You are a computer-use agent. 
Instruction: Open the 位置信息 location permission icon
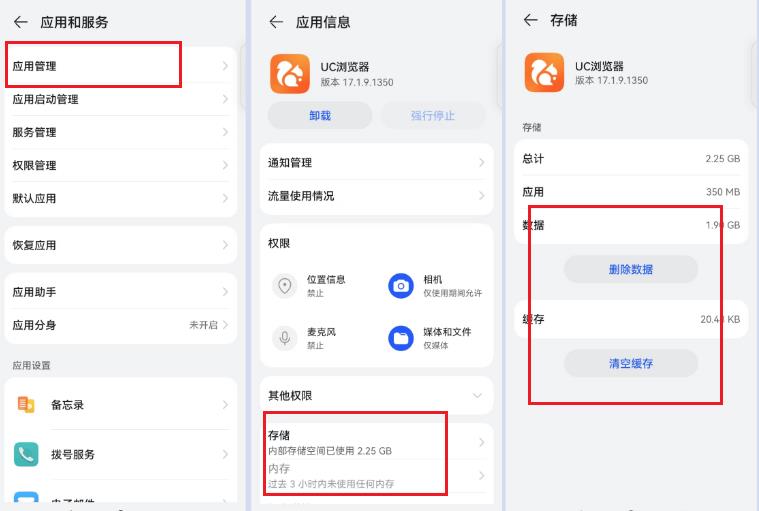285,286
